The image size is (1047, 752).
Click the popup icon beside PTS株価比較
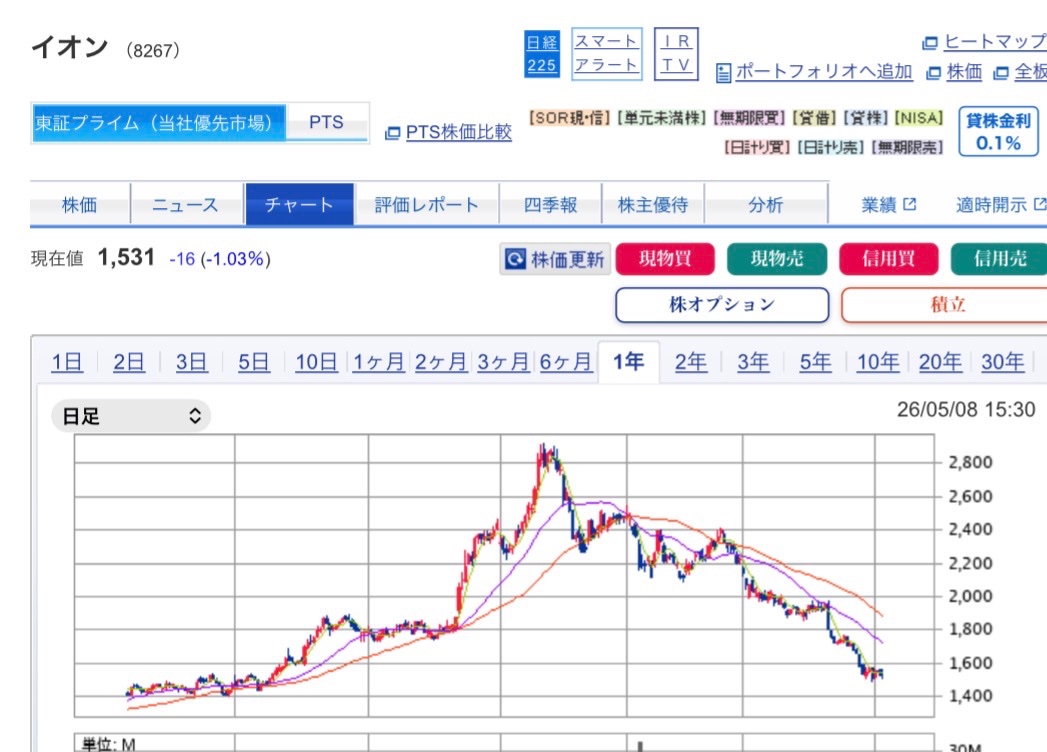click(x=393, y=134)
